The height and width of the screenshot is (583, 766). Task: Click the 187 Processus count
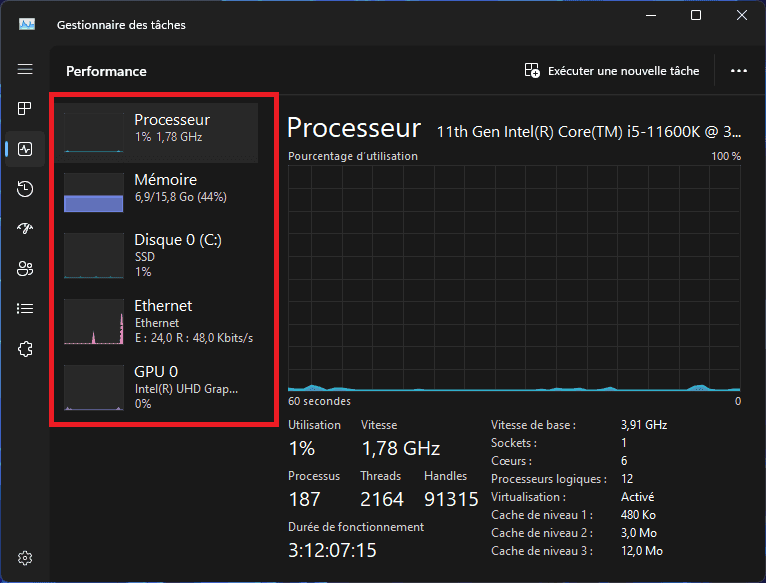tap(305, 499)
